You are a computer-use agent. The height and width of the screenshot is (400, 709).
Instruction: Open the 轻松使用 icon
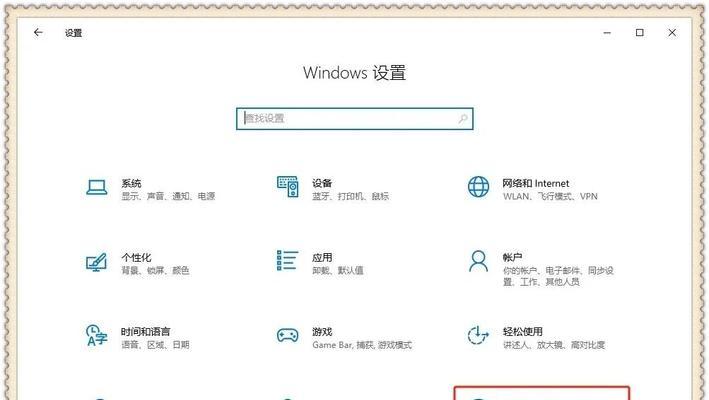click(x=478, y=335)
